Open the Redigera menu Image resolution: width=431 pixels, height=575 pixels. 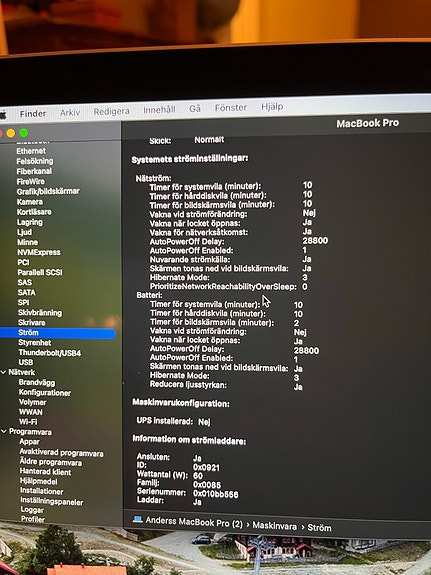(x=111, y=111)
